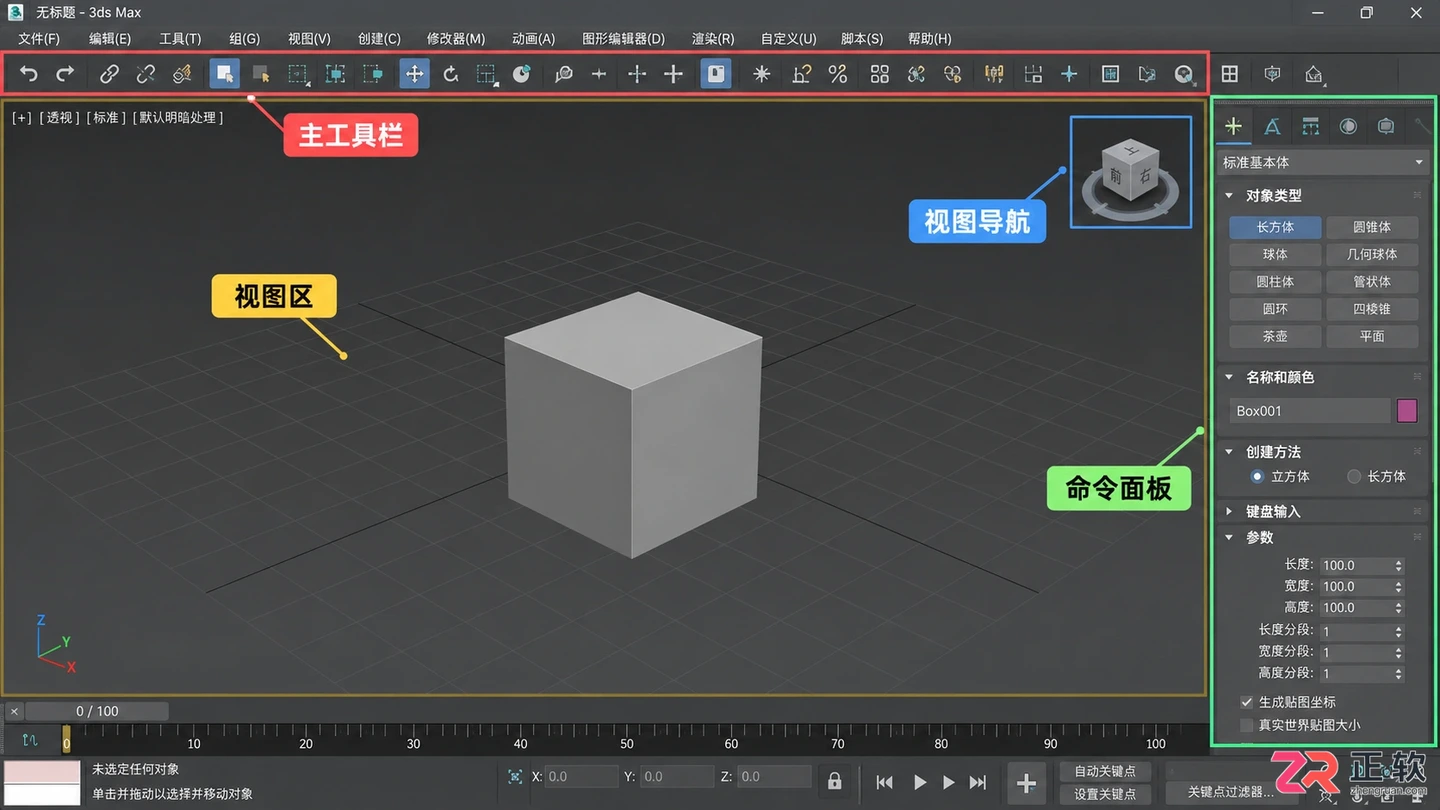
Task: Open the [默认明暗处理] viewport shading menu
Action: [x=178, y=118]
